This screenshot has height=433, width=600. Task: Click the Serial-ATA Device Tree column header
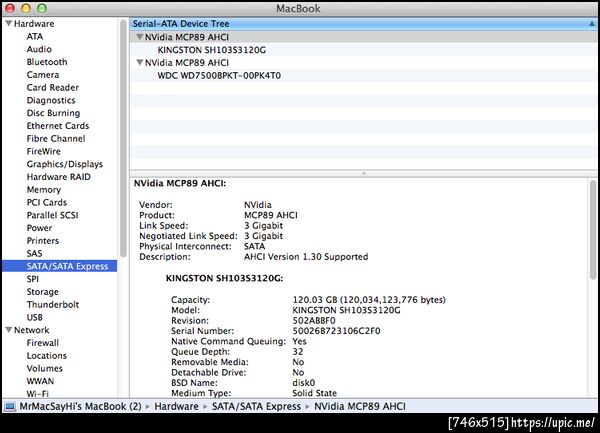point(364,24)
